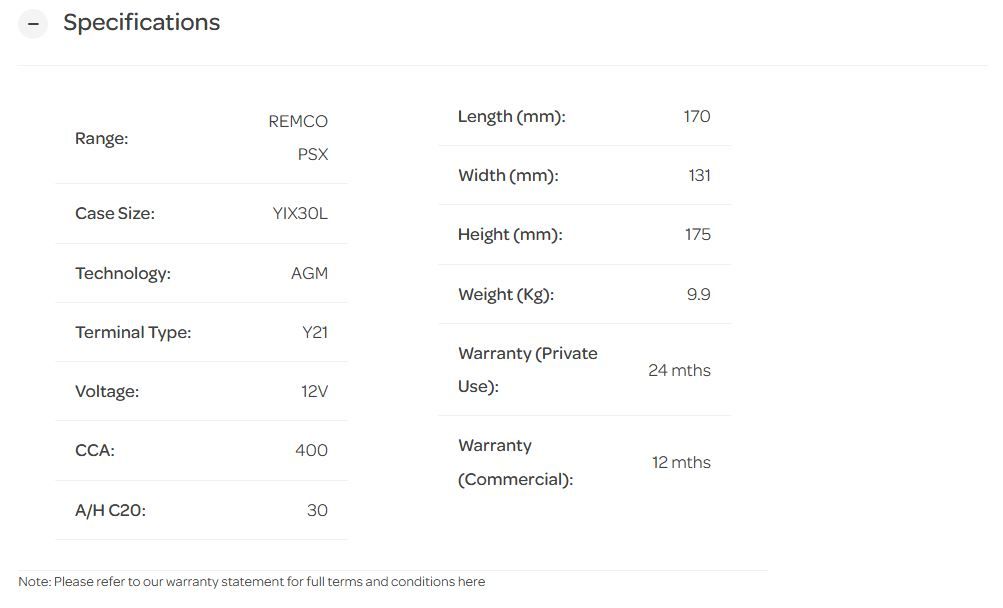The height and width of the screenshot is (608, 1003).
Task: Select the 400 CCA value
Action: [311, 450]
